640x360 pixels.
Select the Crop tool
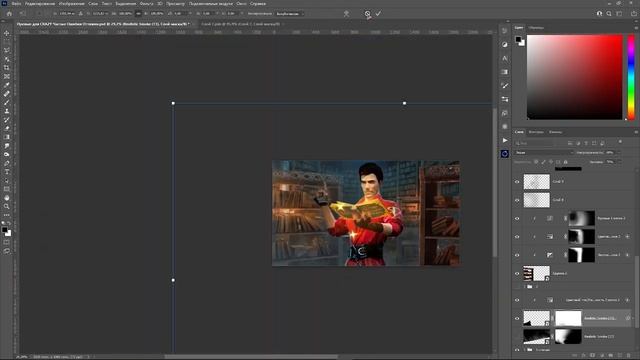pyautogui.click(x=7, y=68)
